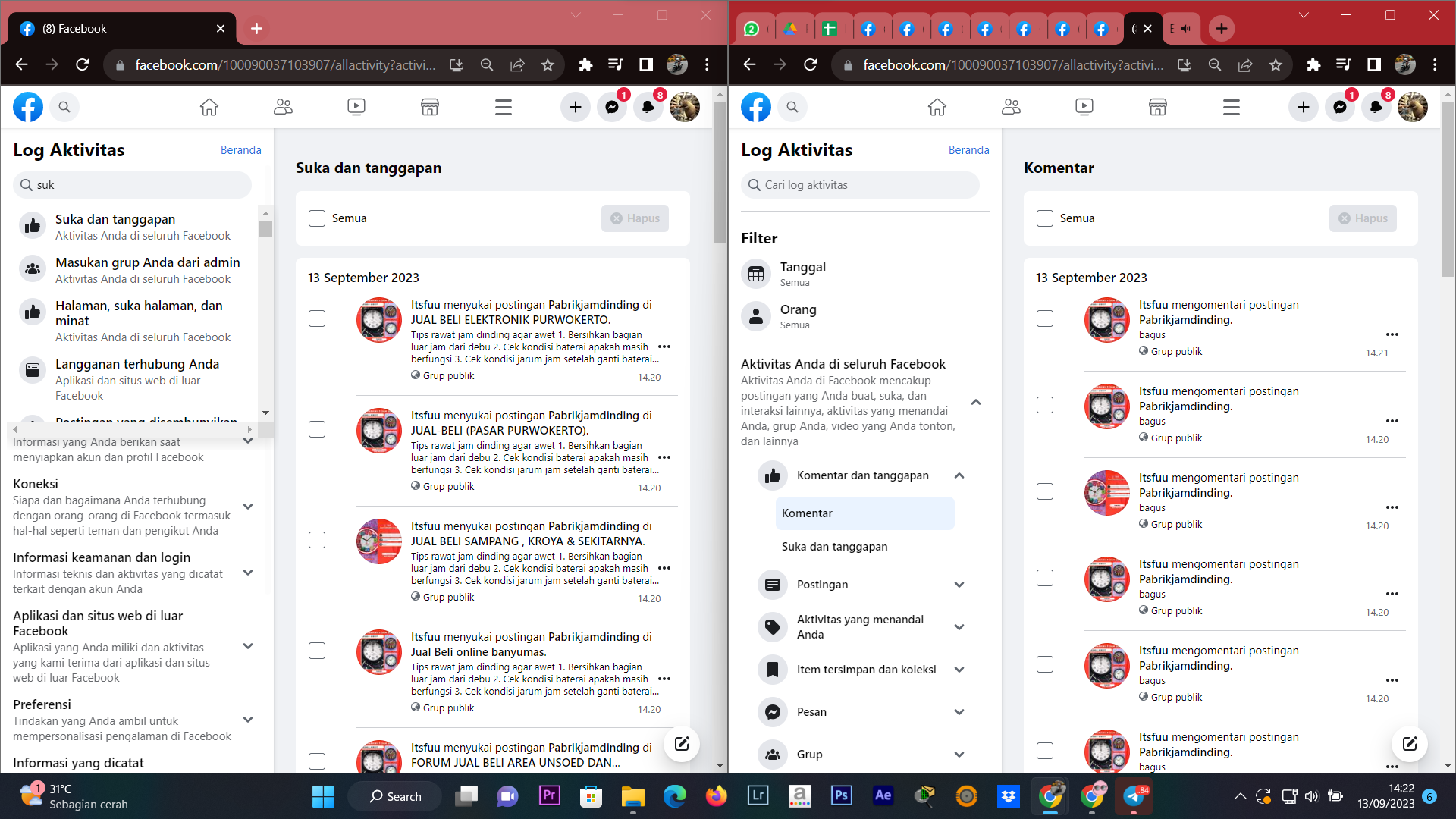Open Messenger icon in left window

coord(612,108)
